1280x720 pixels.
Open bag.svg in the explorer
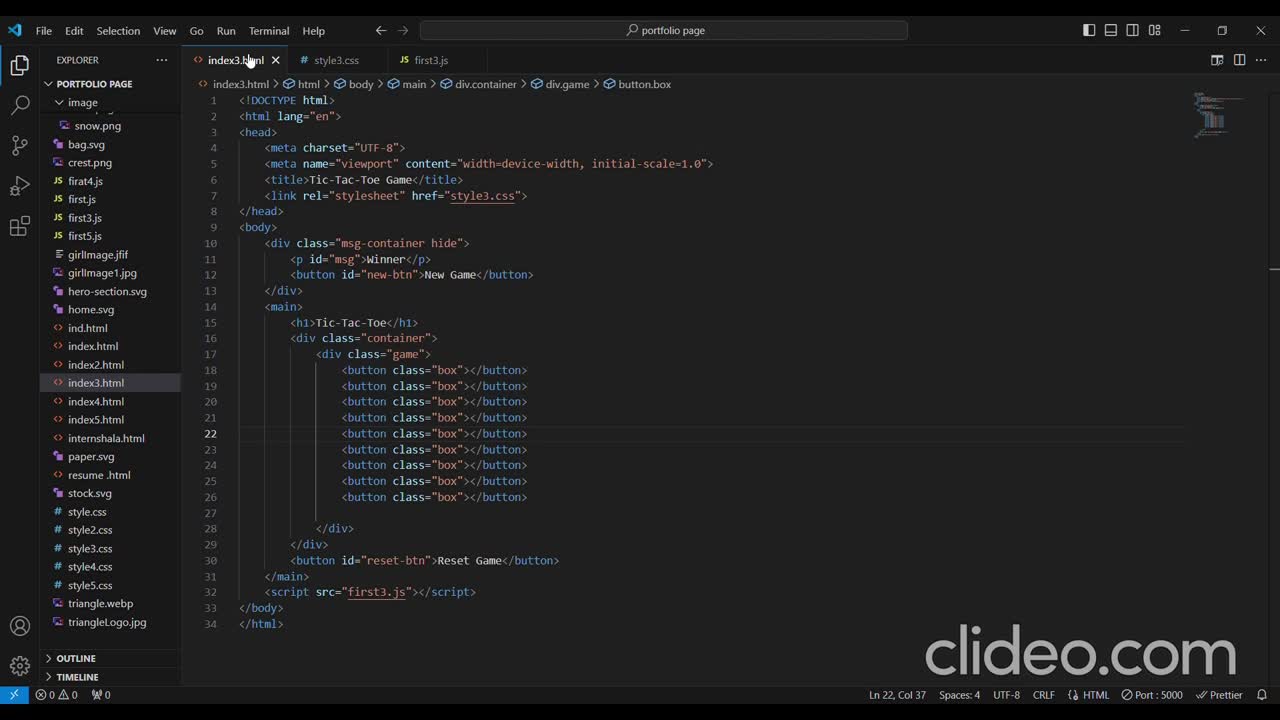click(x=86, y=144)
